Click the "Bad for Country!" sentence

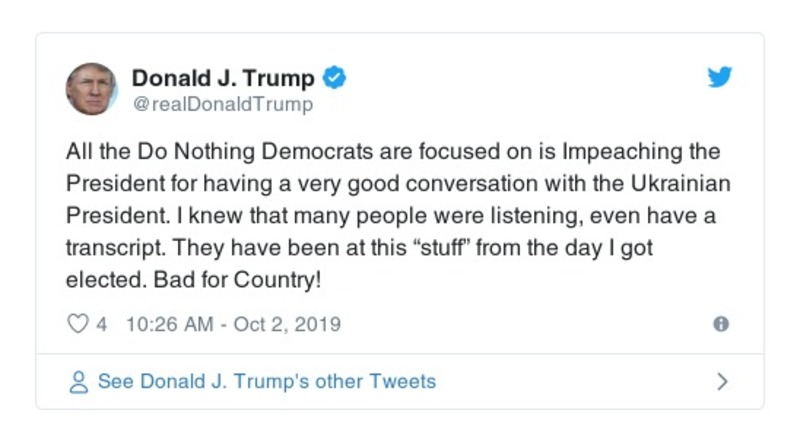[238, 280]
